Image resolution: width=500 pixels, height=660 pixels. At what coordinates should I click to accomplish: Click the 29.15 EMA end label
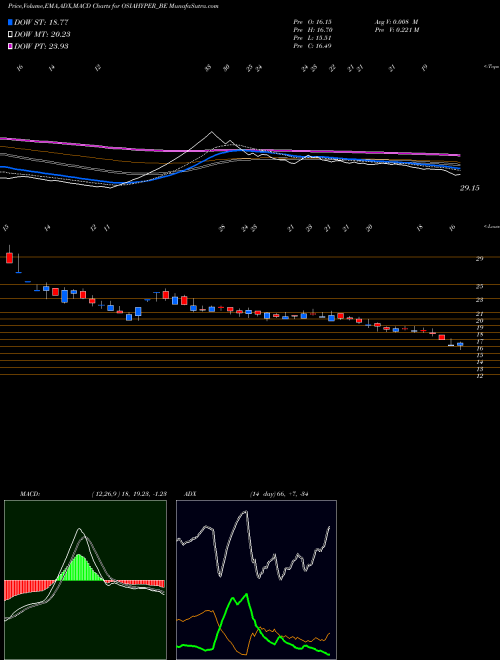[x=469, y=188]
